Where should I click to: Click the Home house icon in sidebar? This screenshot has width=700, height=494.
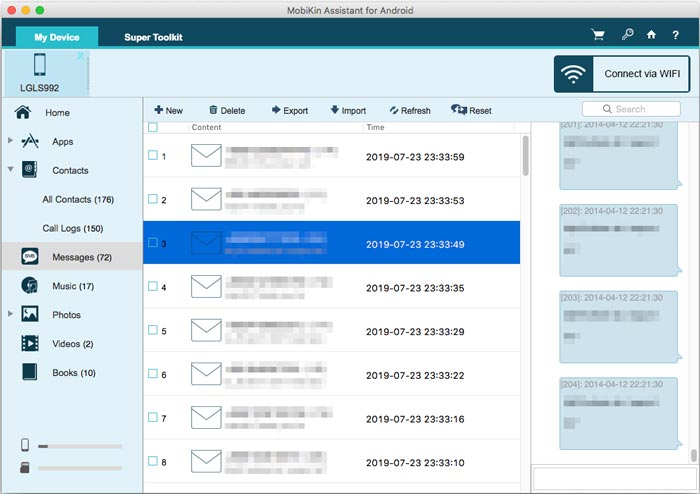[x=23, y=112]
